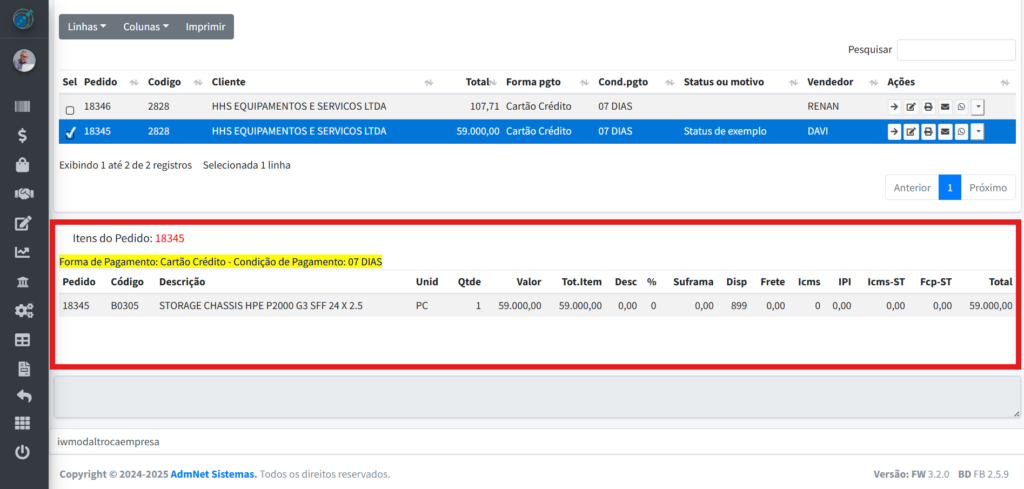Click the Pesquisar search field

955,50
